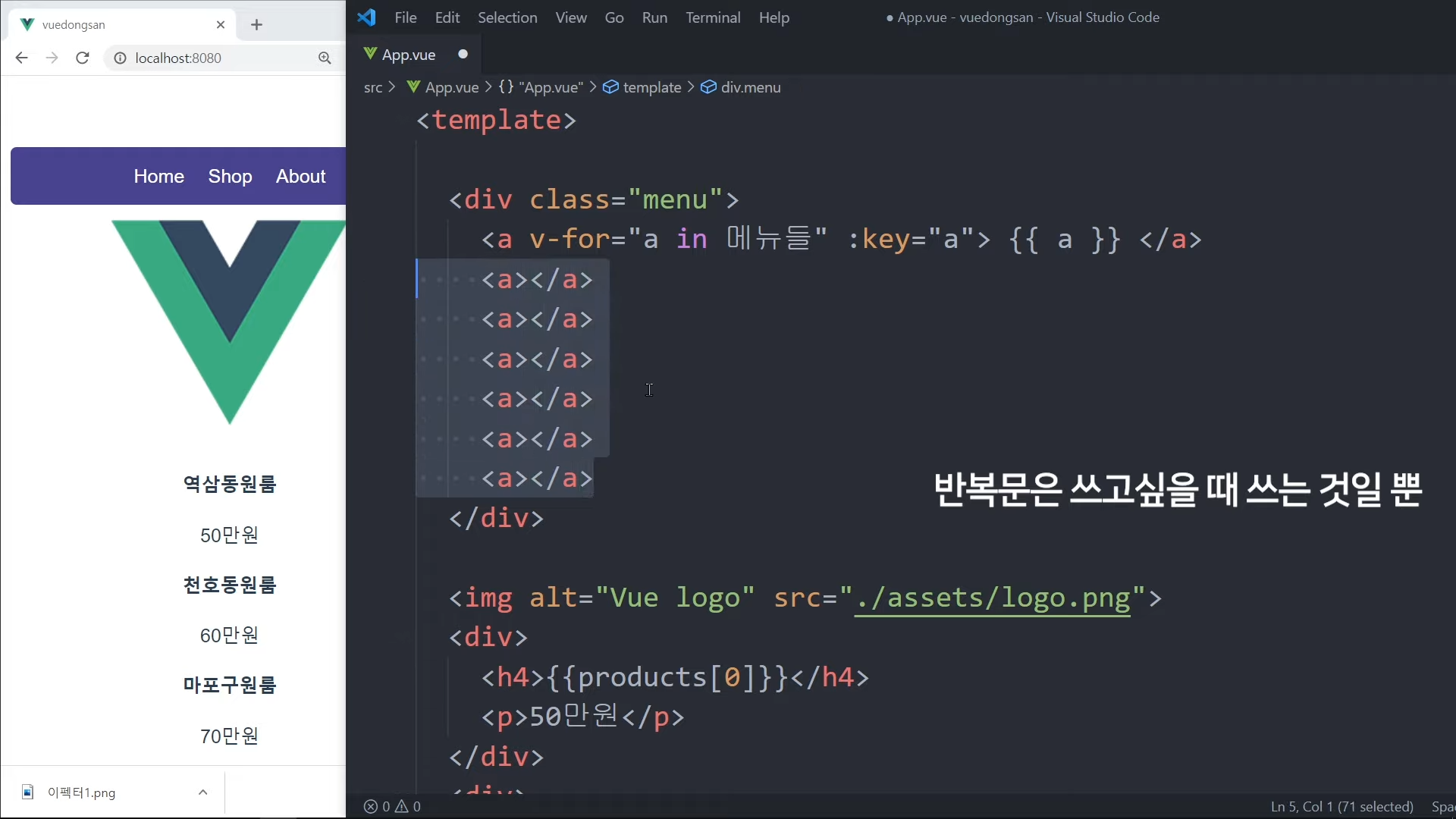Switch to the App.vue editor tab
The width and height of the screenshot is (1456, 819).
(x=408, y=55)
